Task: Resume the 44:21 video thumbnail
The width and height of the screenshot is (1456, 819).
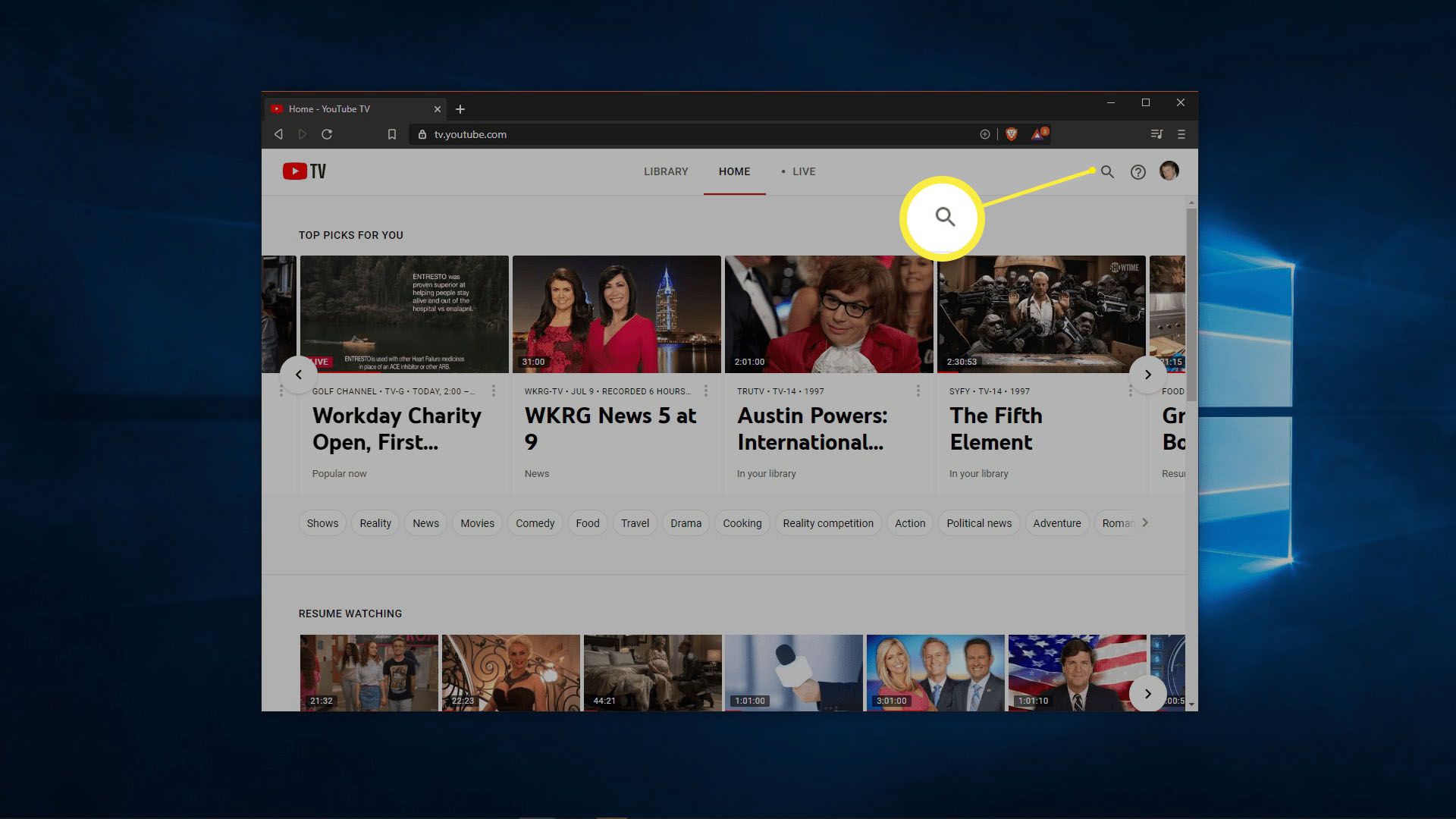Action: (x=652, y=673)
